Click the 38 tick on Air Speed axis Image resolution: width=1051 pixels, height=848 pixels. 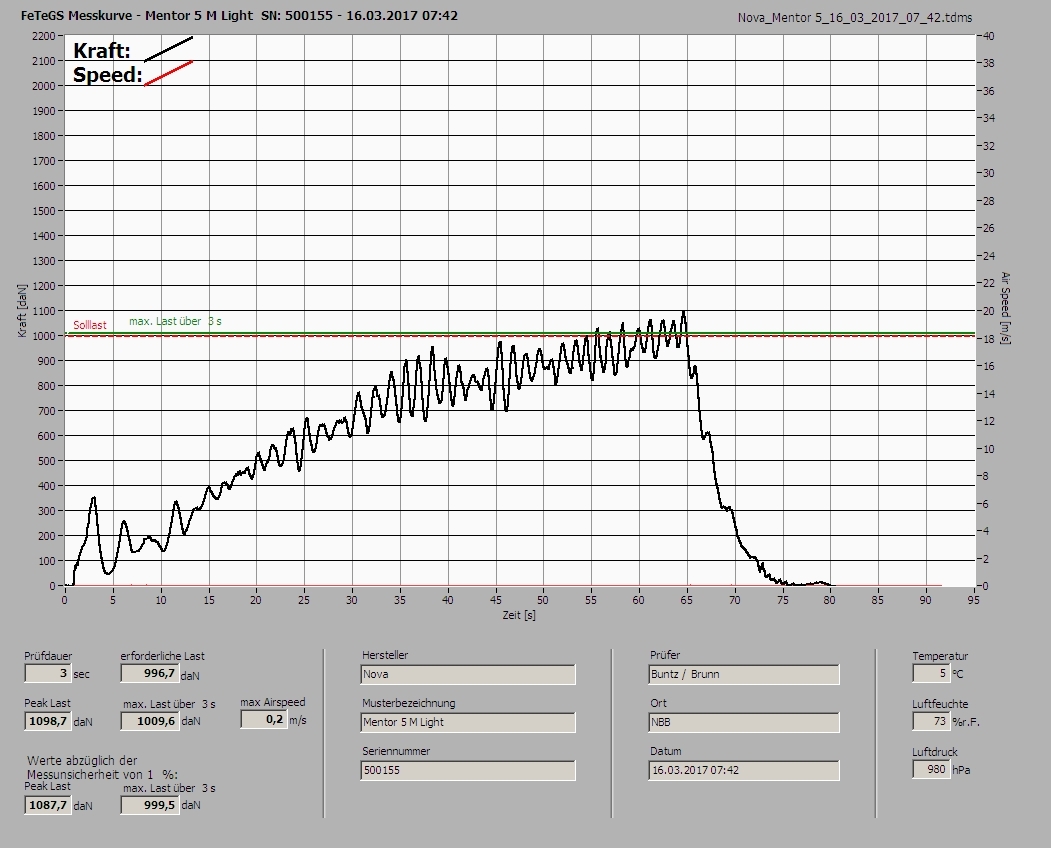pos(988,63)
